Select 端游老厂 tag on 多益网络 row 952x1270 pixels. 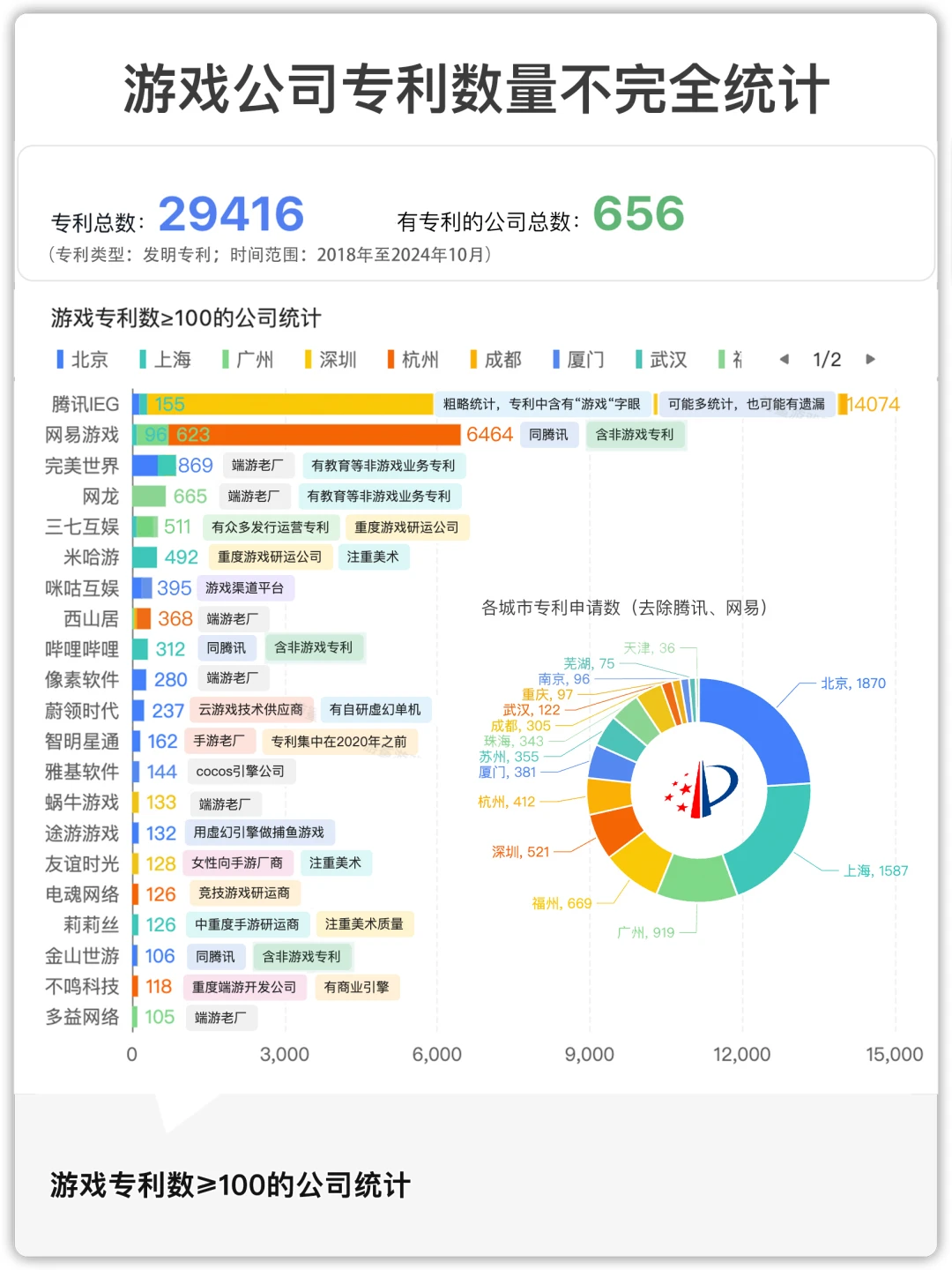221,1018
